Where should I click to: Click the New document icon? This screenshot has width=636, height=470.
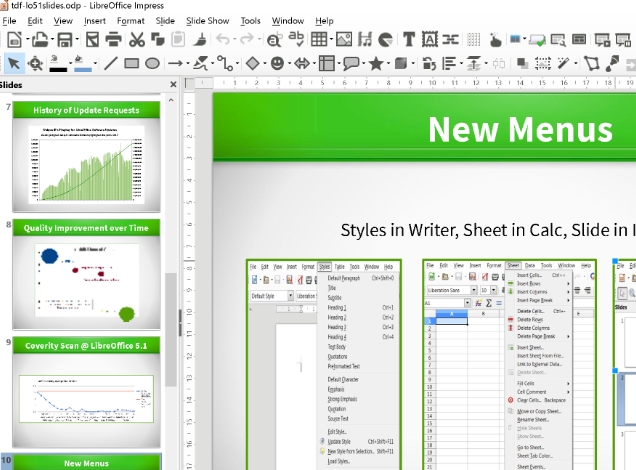15,40
